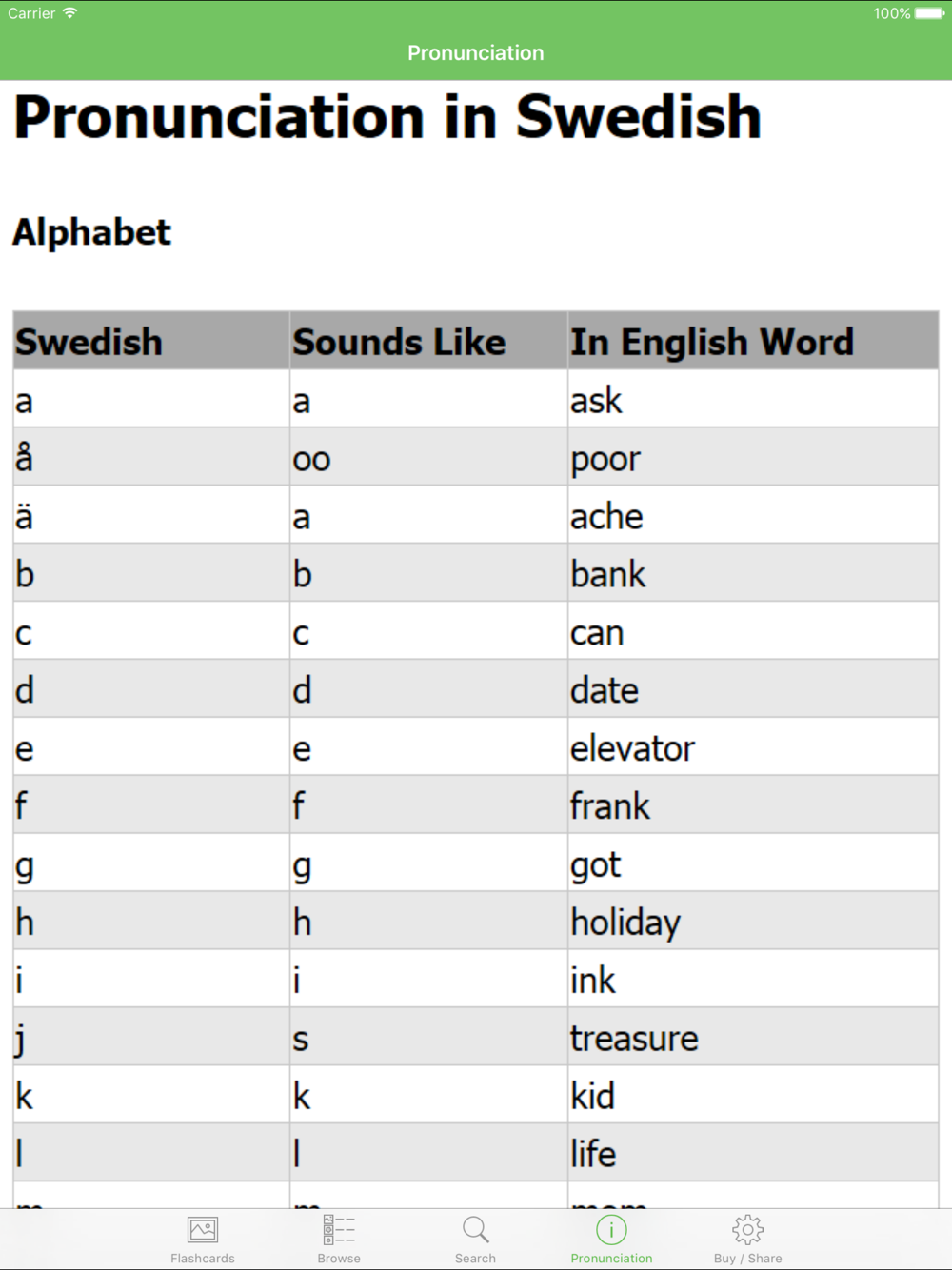Viewport: 952px width, 1270px height.
Task: Open the Buy / Share gear icon
Action: [747, 1230]
